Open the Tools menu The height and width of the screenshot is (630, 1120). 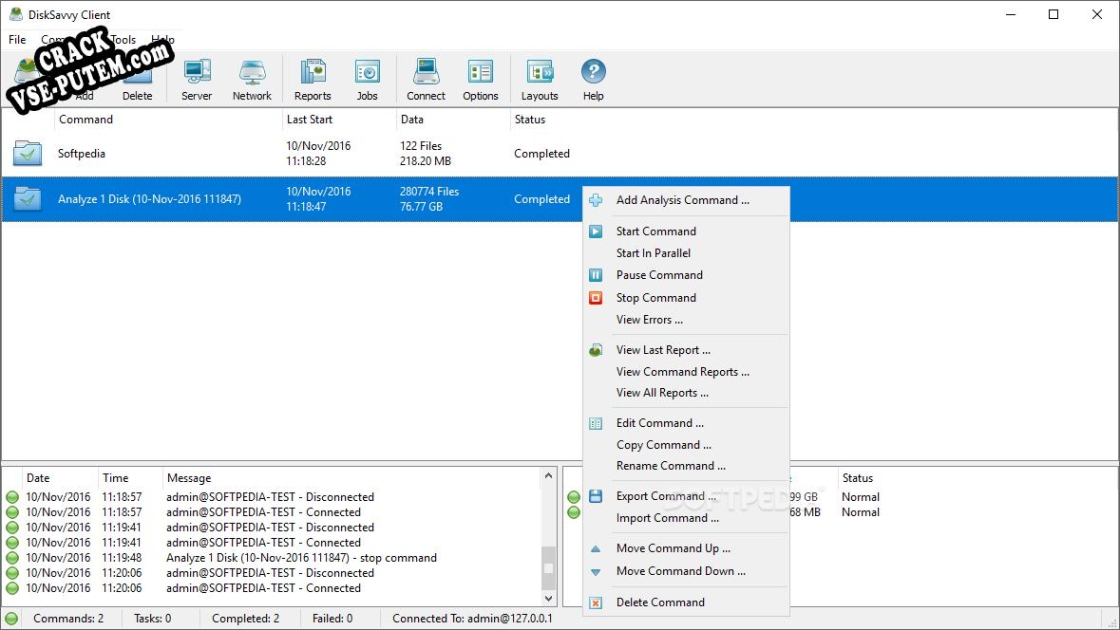122,39
